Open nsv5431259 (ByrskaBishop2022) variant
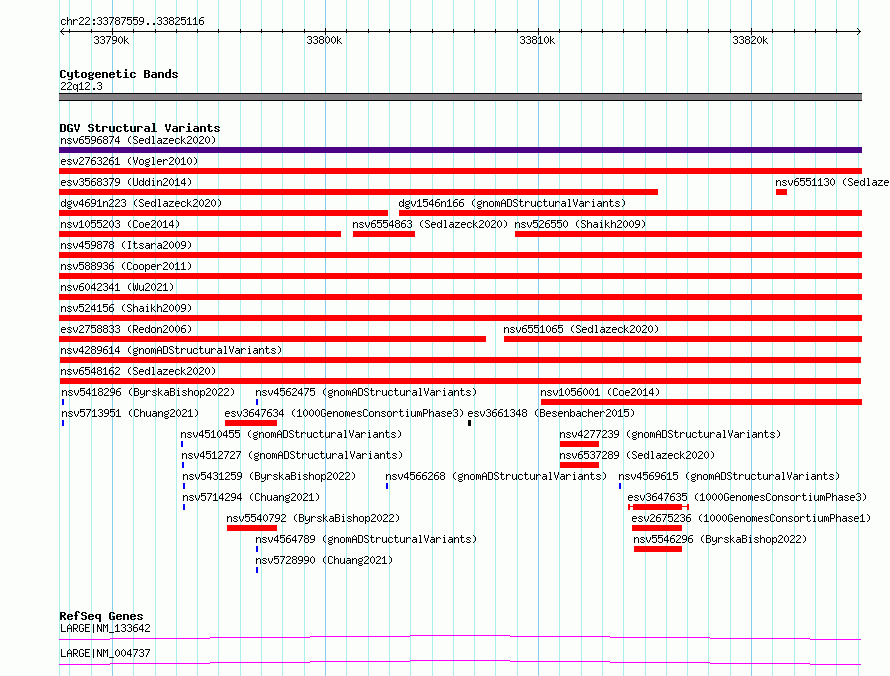This screenshot has width=890, height=676. [269, 476]
